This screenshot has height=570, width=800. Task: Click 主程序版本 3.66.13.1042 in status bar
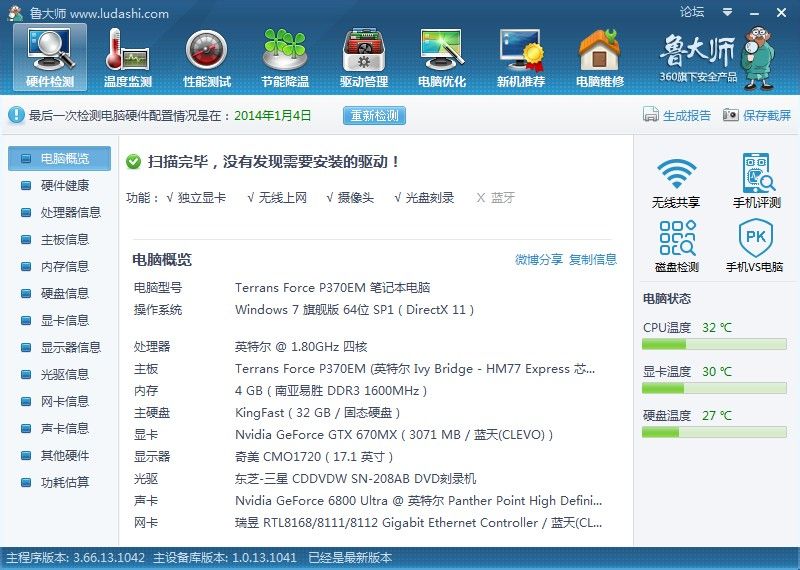[x=76, y=558]
